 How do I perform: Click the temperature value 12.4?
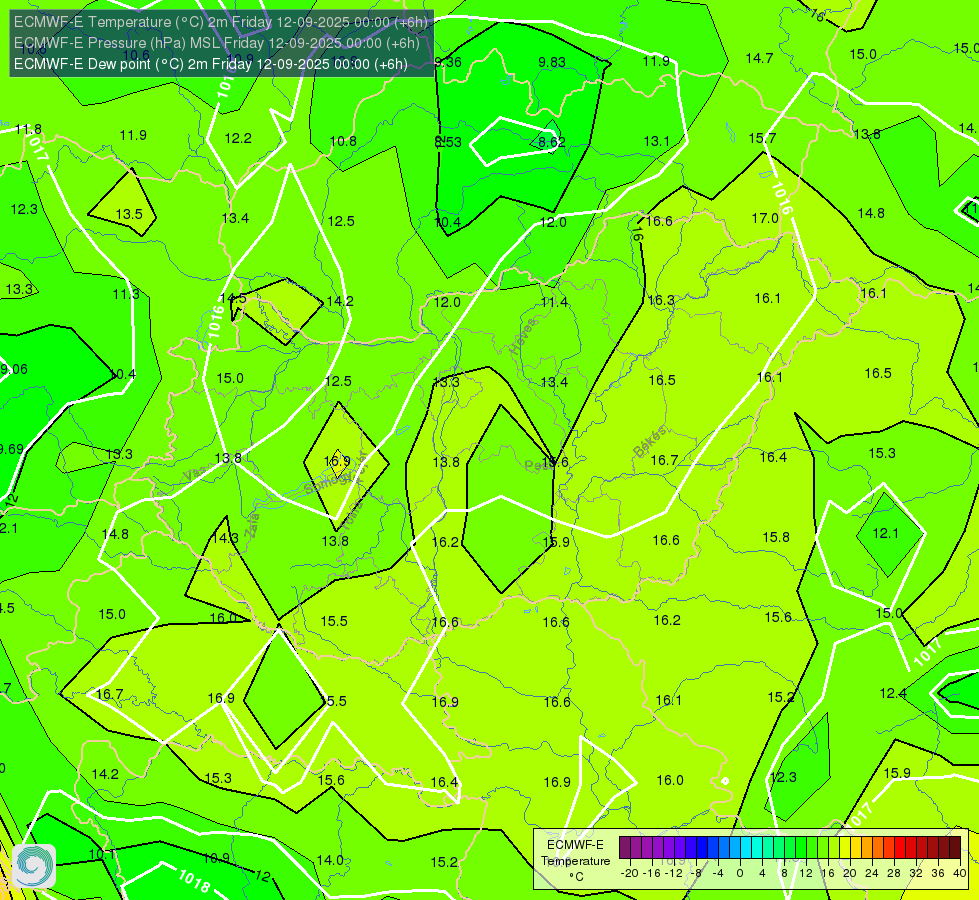[893, 693]
